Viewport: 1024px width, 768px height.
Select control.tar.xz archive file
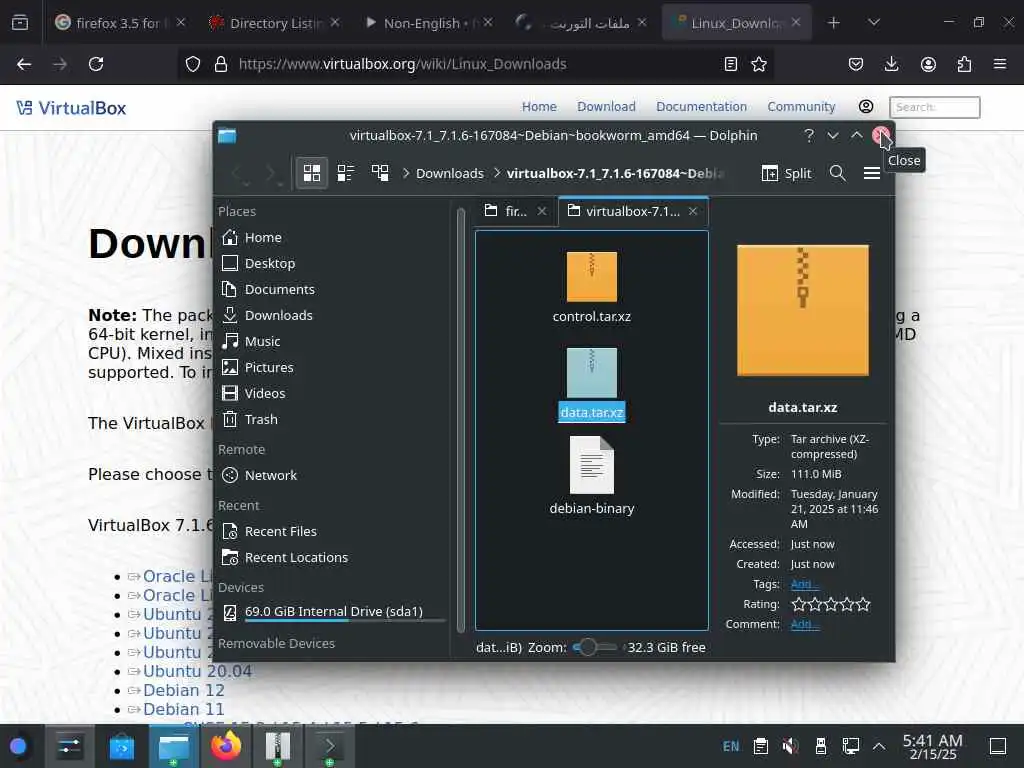pyautogui.click(x=592, y=287)
